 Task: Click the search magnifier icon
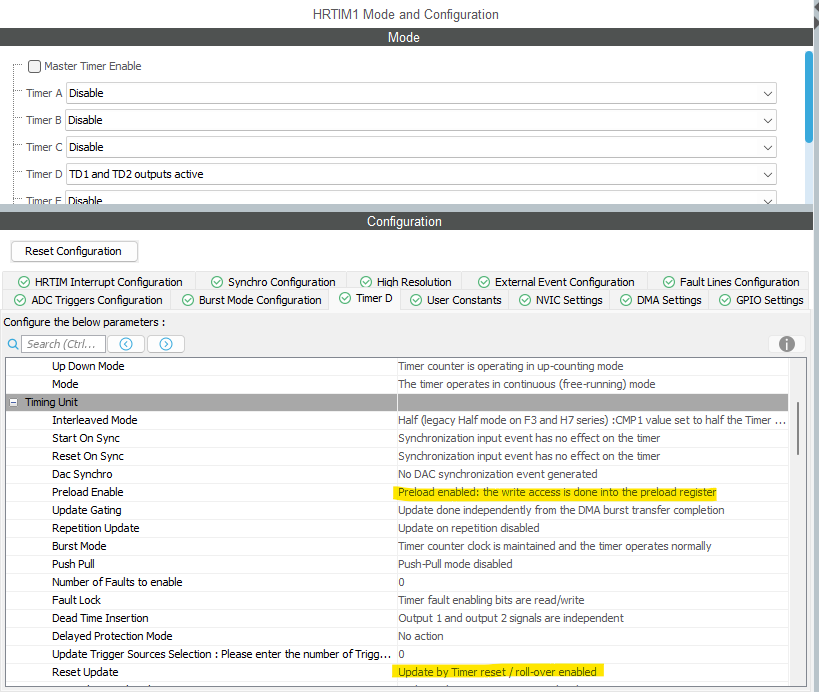[13, 344]
